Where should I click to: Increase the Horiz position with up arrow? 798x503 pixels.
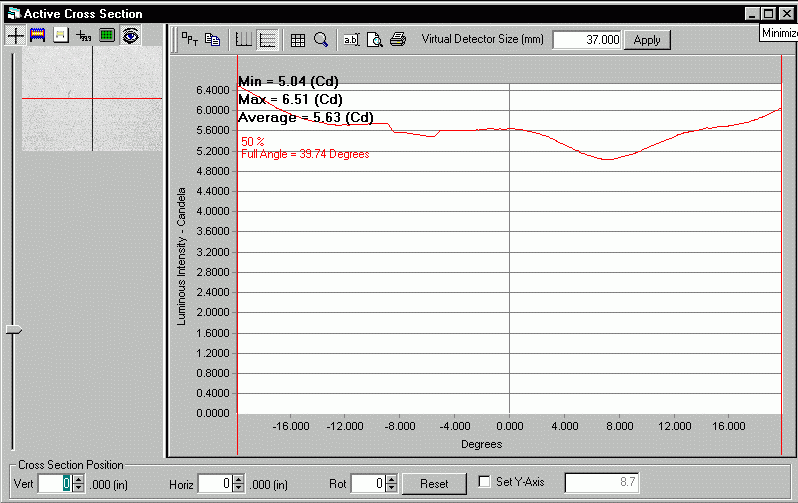238,479
